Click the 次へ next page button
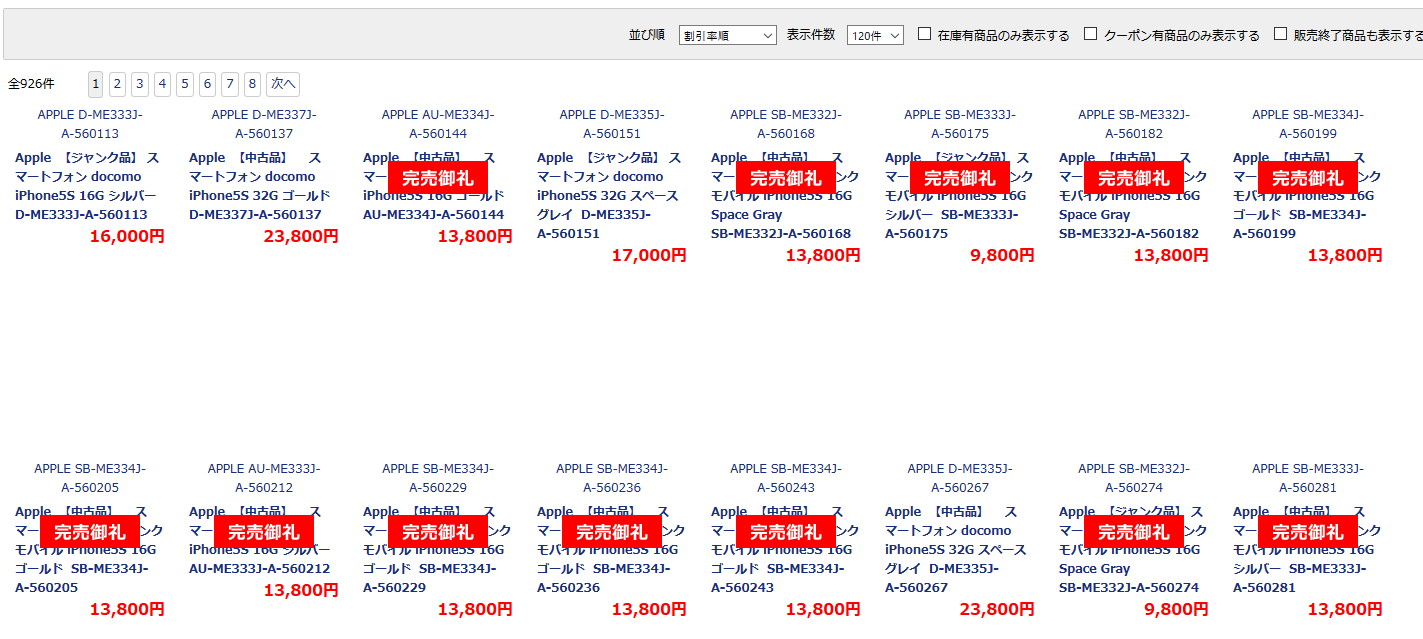 pos(283,84)
